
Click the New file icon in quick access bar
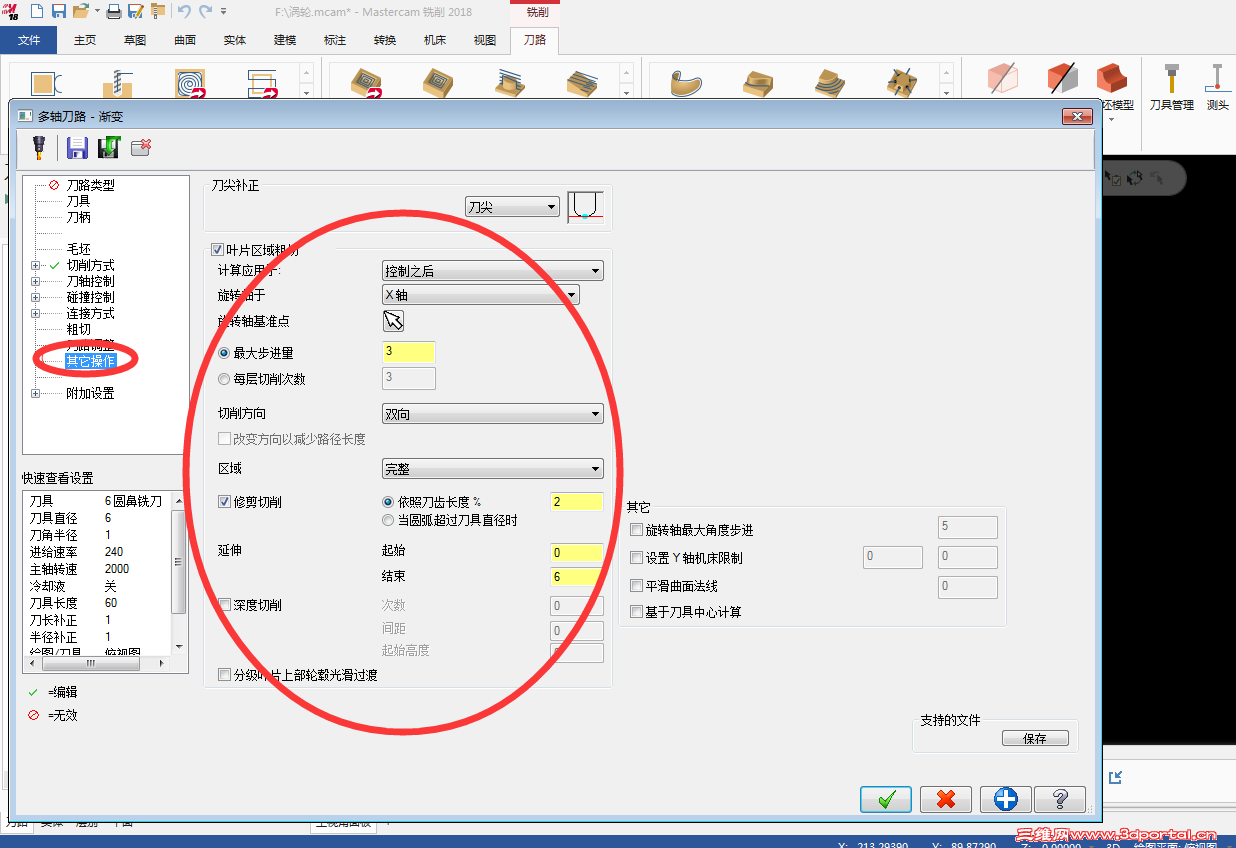(37, 11)
